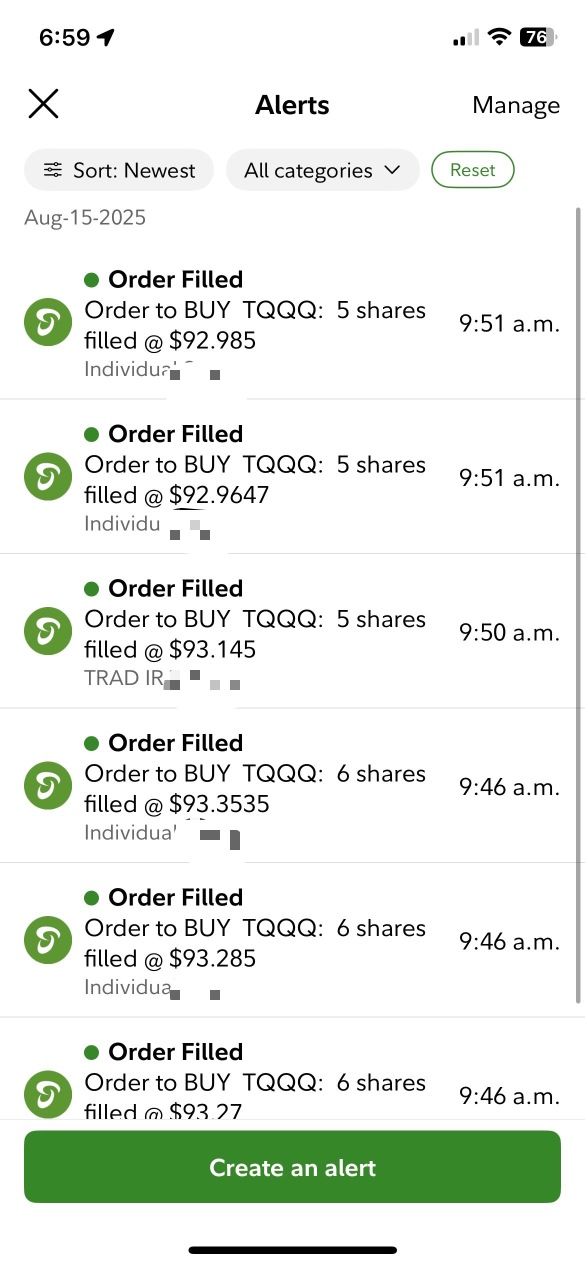Tap the chevron in the All categories pill

click(x=392, y=171)
